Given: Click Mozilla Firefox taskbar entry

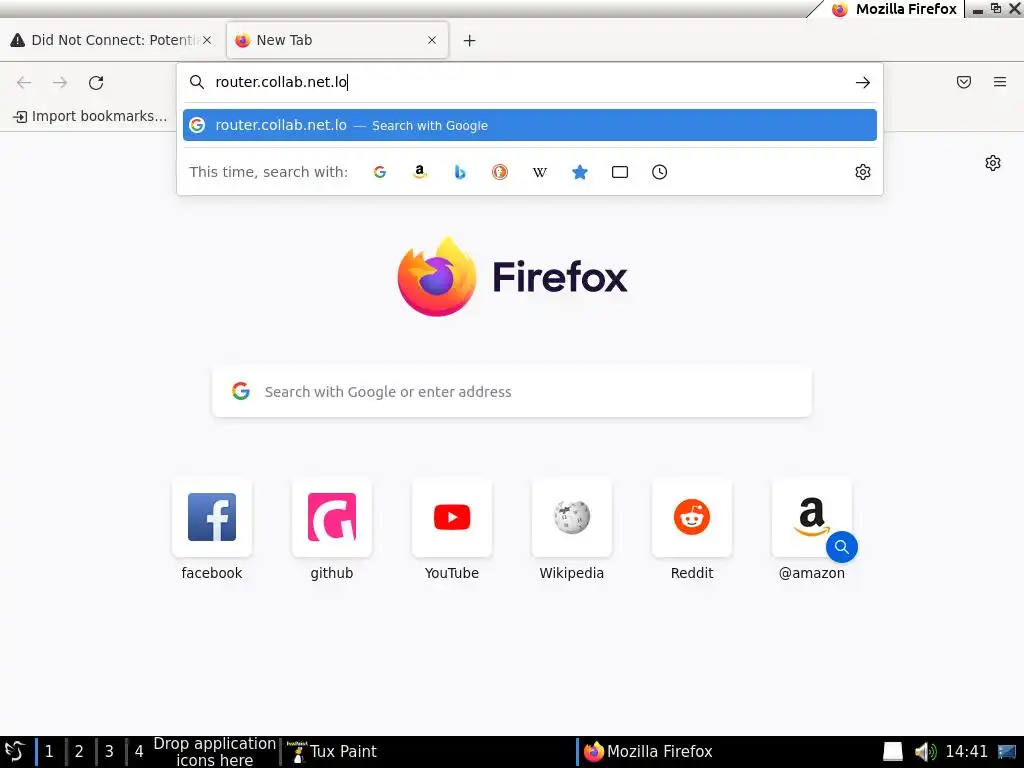Looking at the screenshot, I should pos(648,752).
